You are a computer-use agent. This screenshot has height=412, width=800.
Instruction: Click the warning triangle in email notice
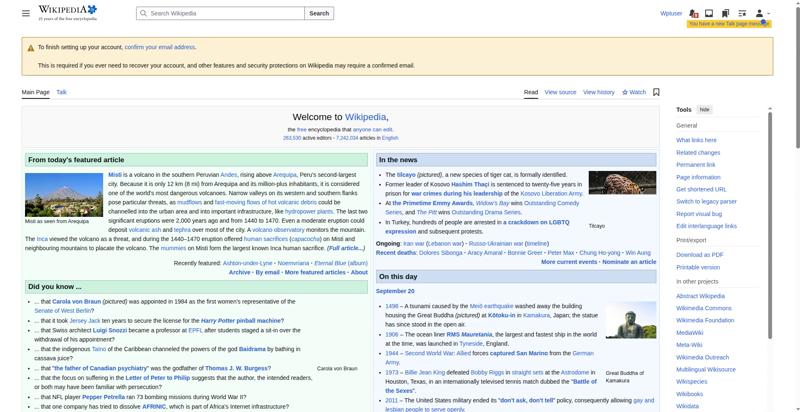tap(31, 48)
